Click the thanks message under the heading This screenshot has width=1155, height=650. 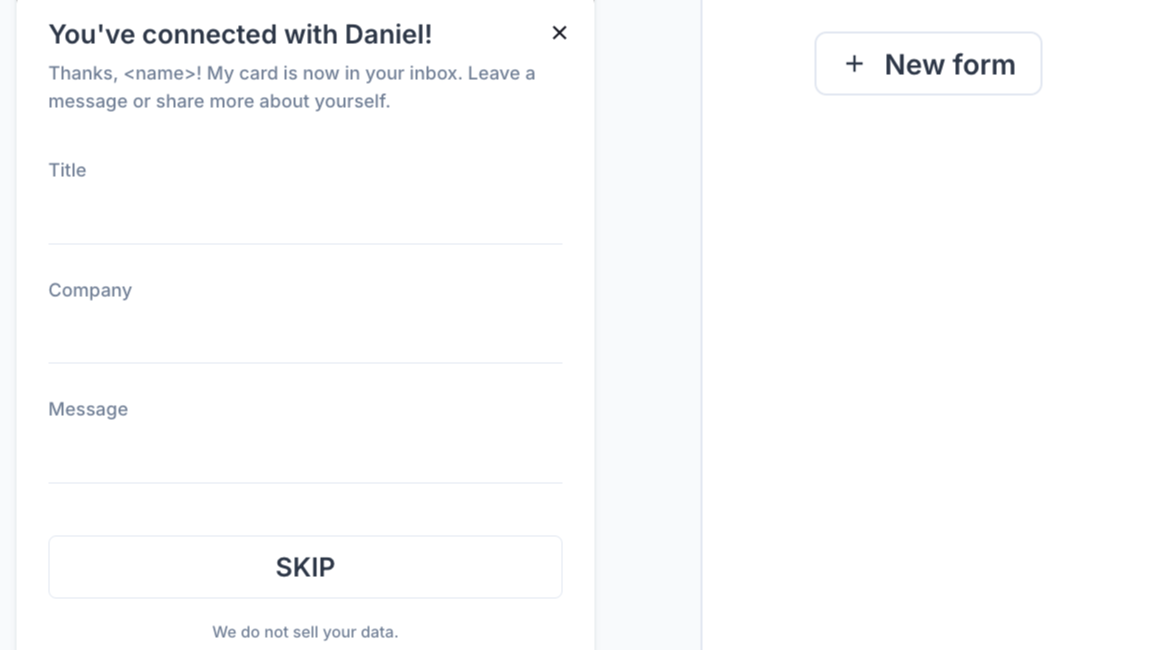tap(291, 87)
